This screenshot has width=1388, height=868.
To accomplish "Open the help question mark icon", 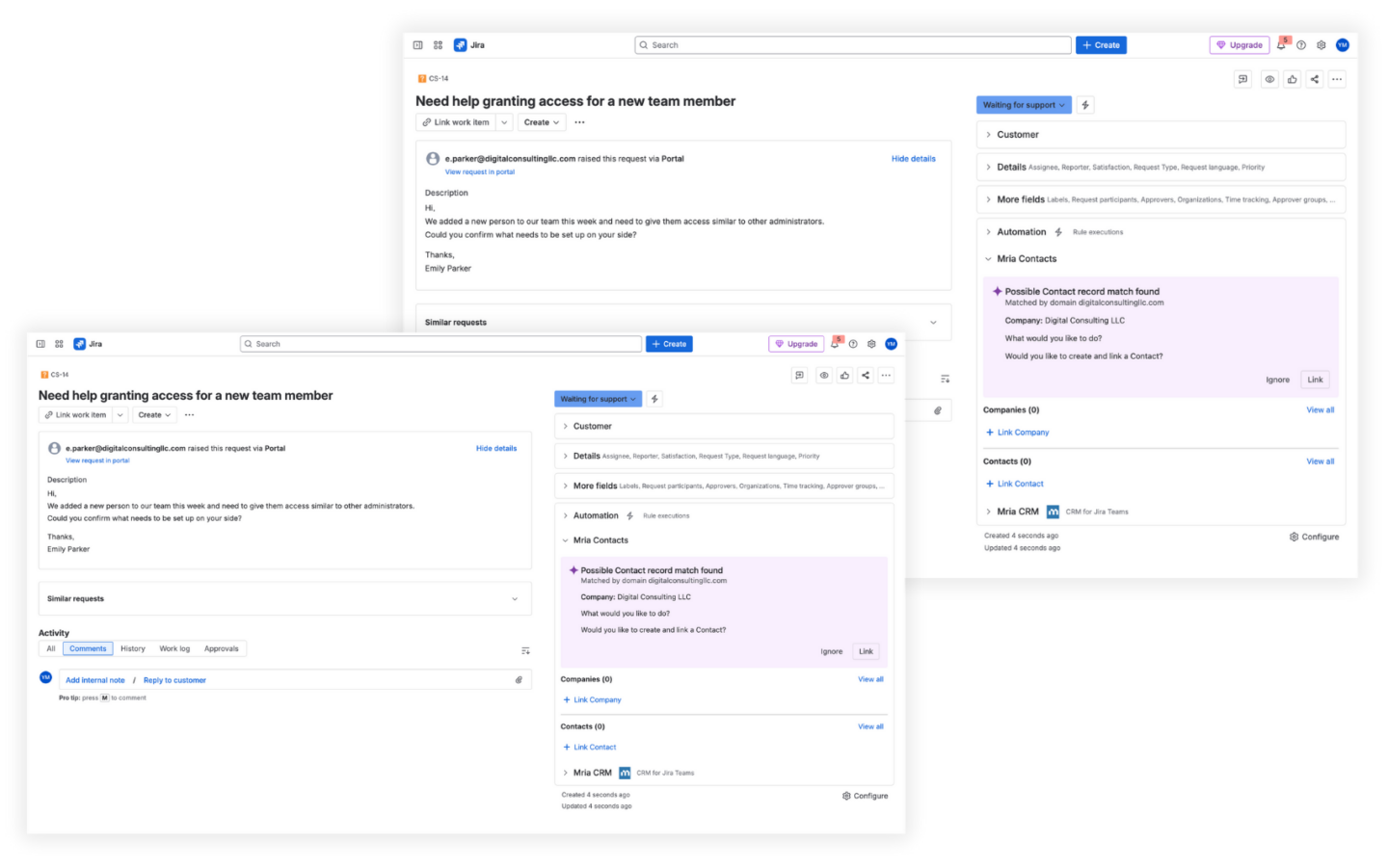I will click(x=853, y=343).
